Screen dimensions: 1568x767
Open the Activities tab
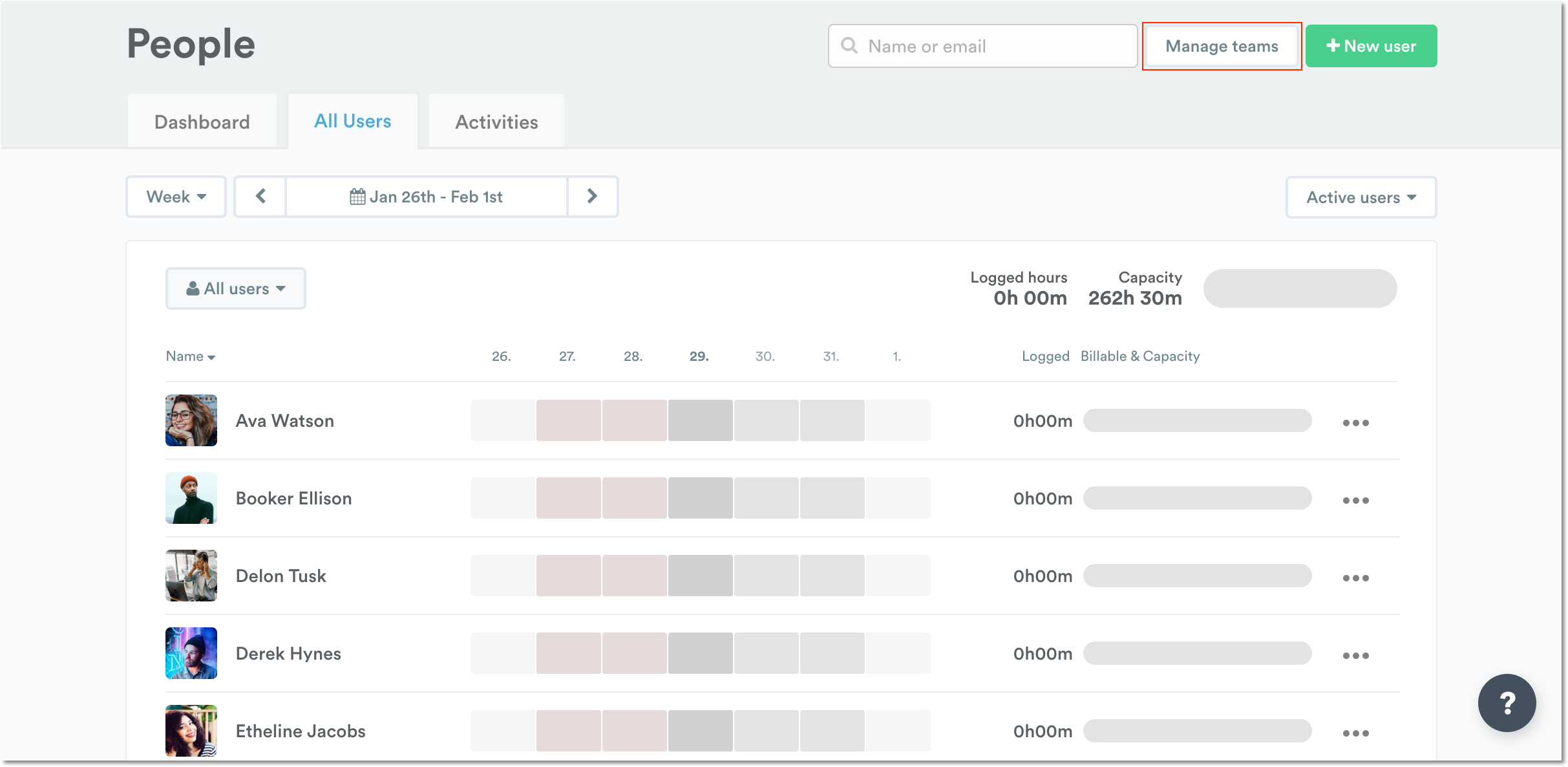pyautogui.click(x=496, y=121)
